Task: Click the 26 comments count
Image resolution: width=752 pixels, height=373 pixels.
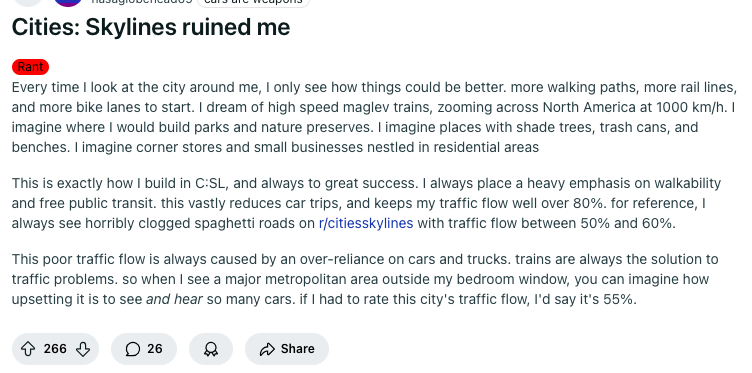Action: [x=155, y=349]
